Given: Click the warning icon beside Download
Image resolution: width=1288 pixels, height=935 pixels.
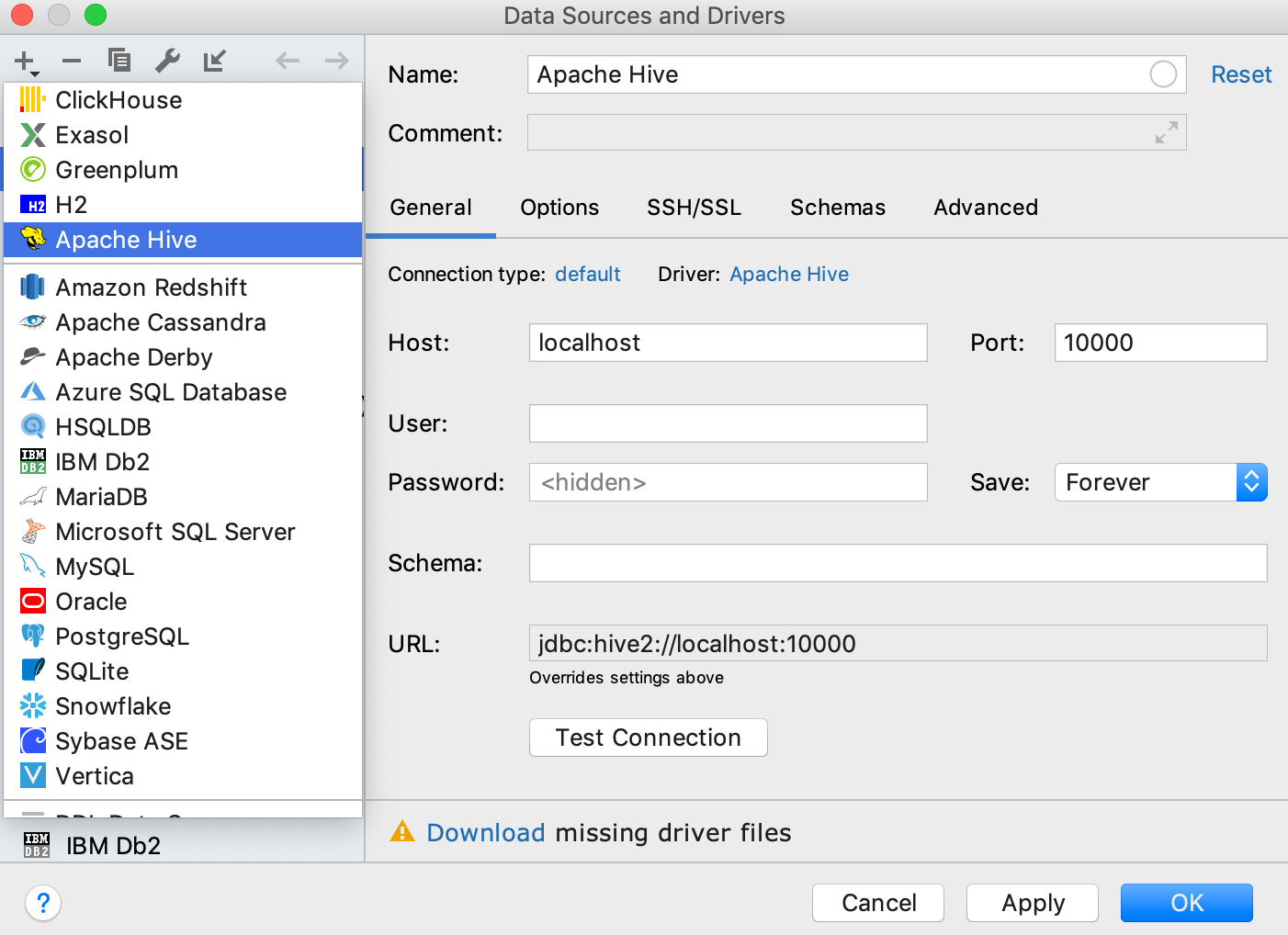Looking at the screenshot, I should pos(402,832).
